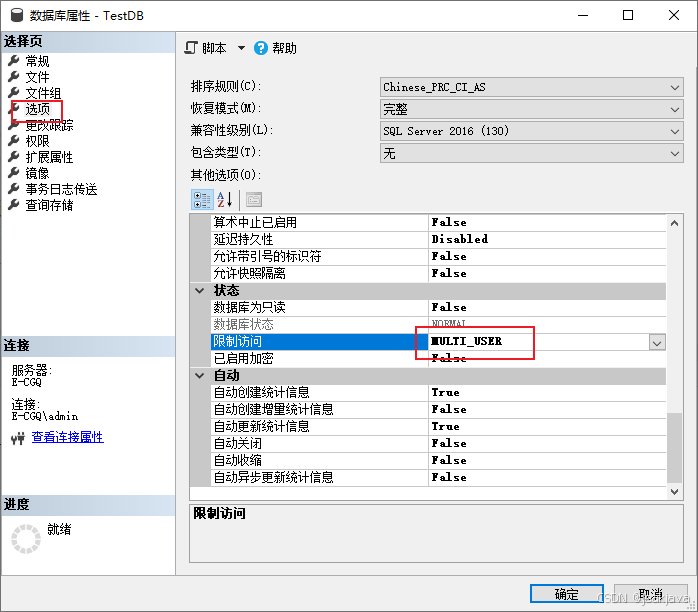This screenshot has width=698, height=612.
Task: Open the 查询存储 page
Action: click(49, 205)
